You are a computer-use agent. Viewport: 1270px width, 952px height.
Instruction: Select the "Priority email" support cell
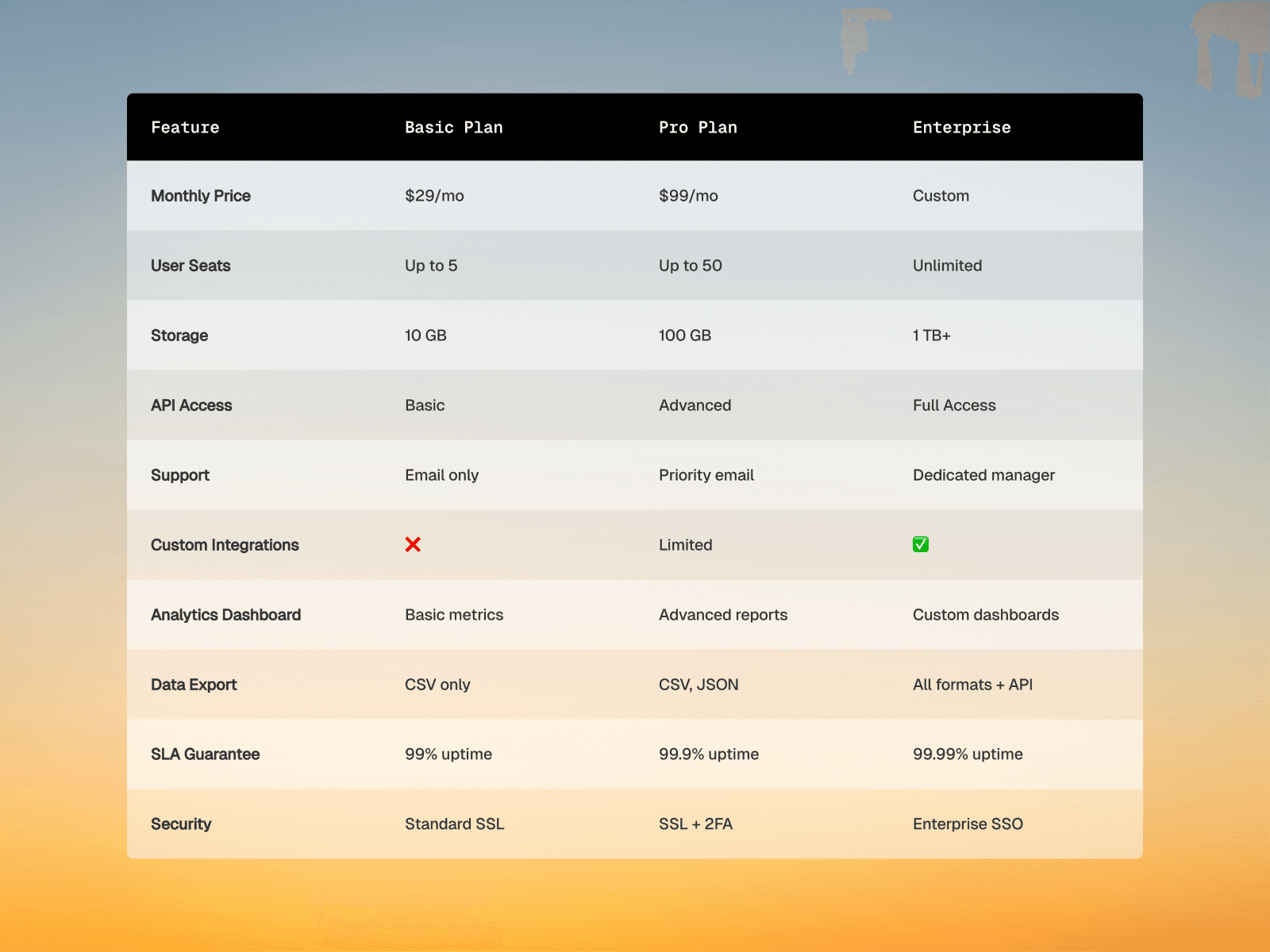(x=706, y=475)
